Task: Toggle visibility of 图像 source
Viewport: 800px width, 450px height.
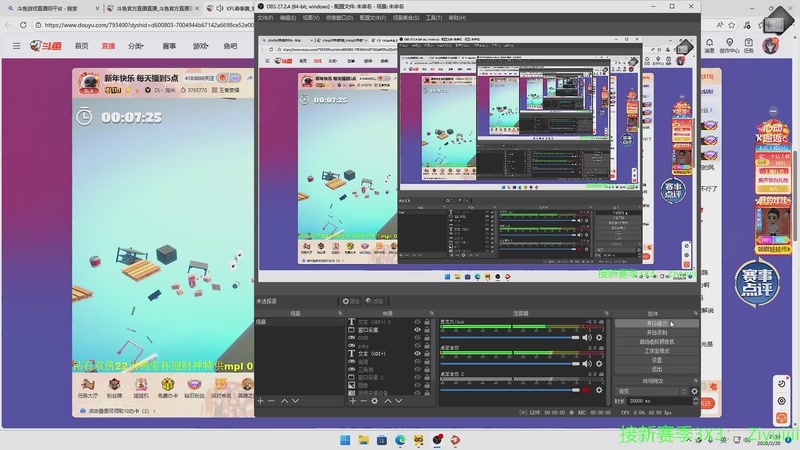Action: [417, 385]
